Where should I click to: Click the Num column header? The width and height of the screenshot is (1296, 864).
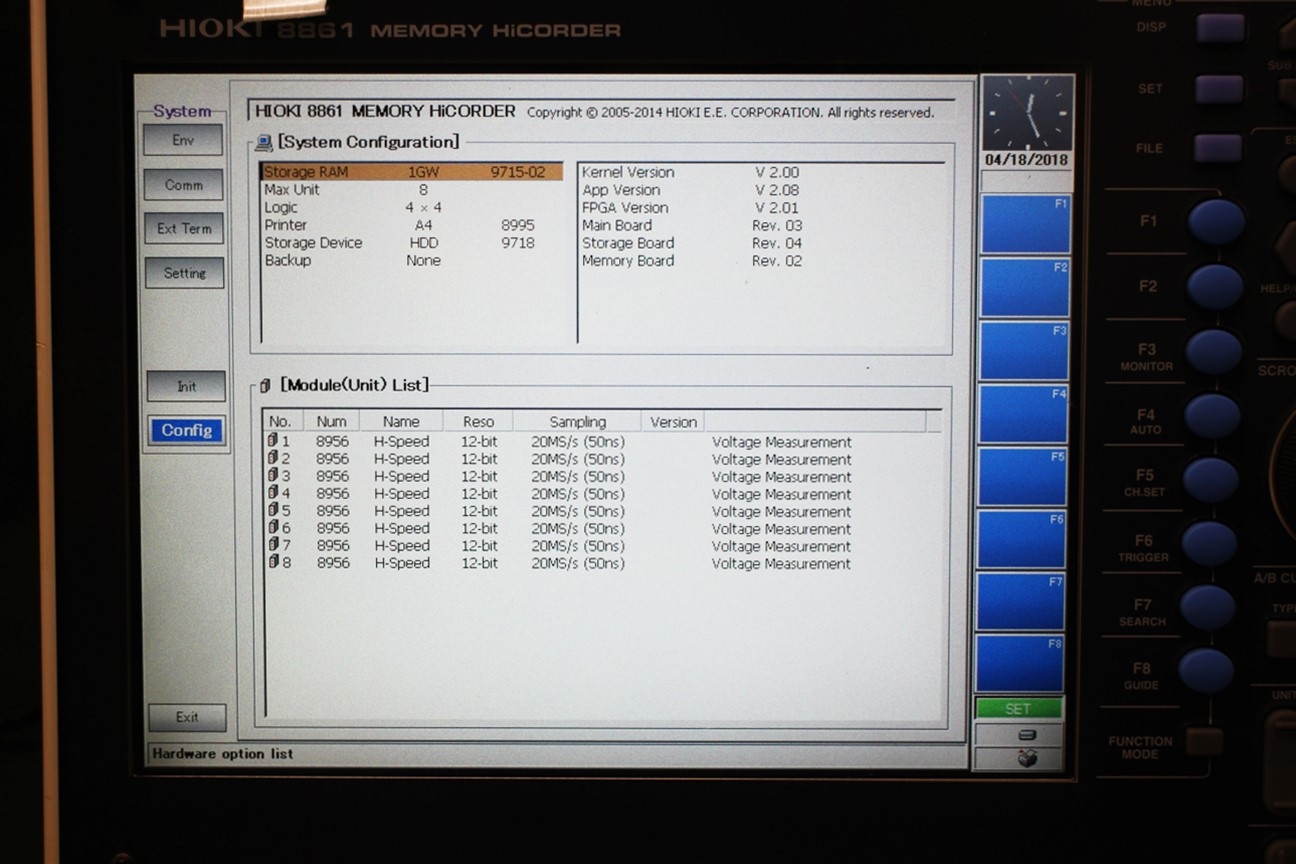click(331, 422)
